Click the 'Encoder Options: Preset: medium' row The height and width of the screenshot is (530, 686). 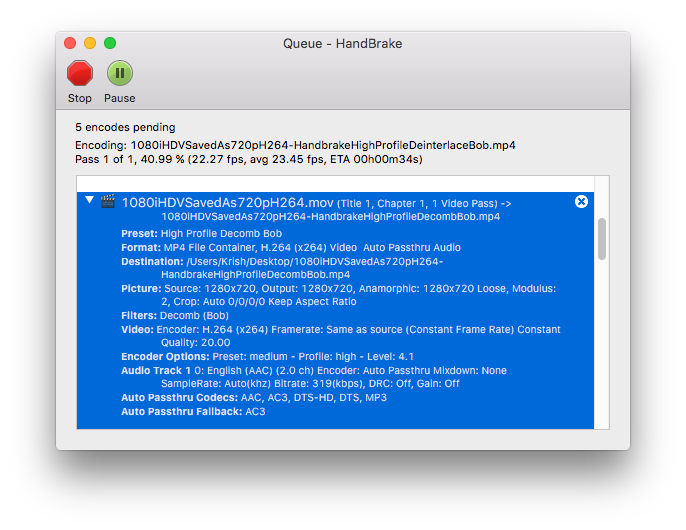click(x=267, y=357)
